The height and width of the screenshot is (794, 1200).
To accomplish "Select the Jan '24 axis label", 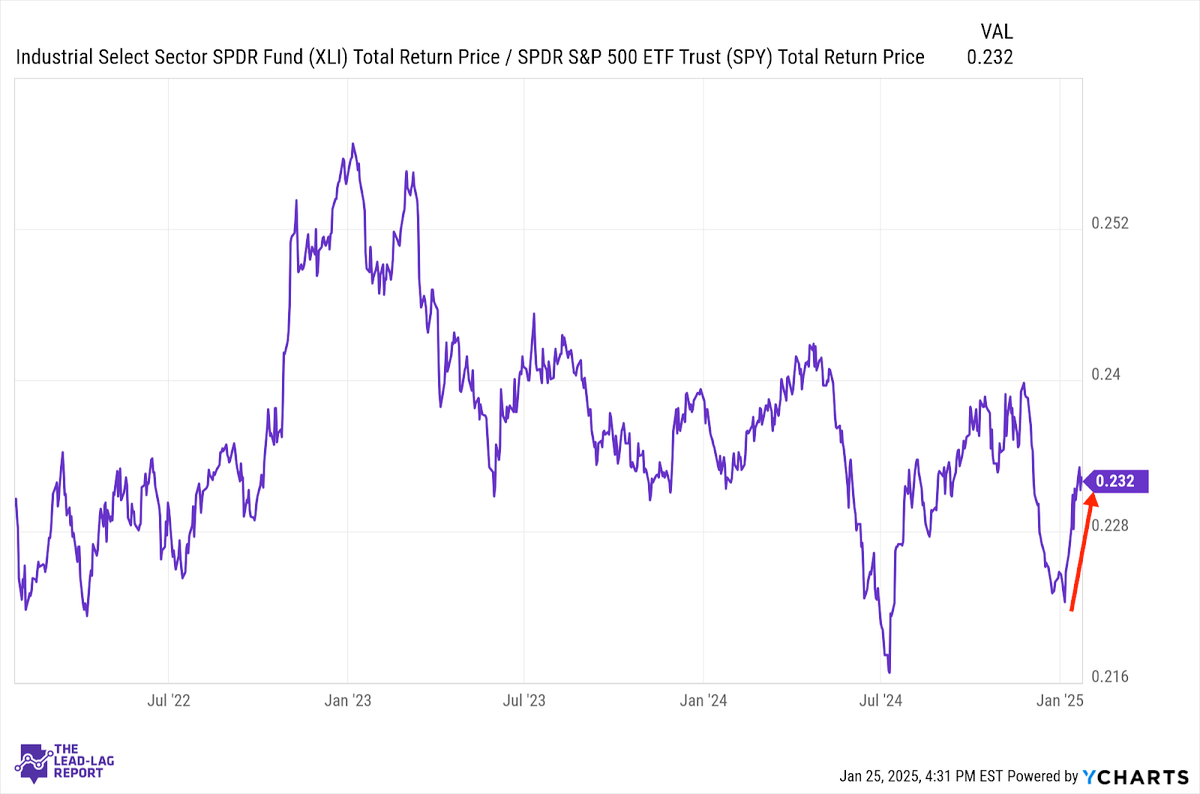I will (x=703, y=699).
